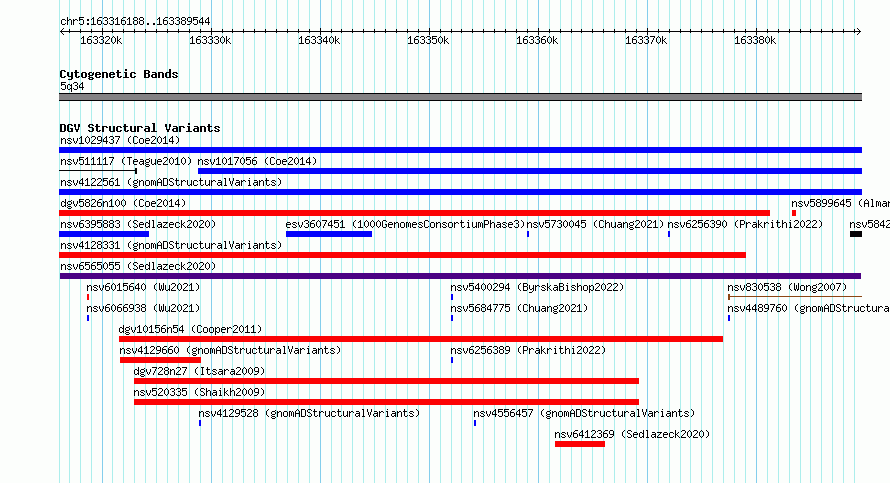Select the nsv6412369 short red bar

580,444
